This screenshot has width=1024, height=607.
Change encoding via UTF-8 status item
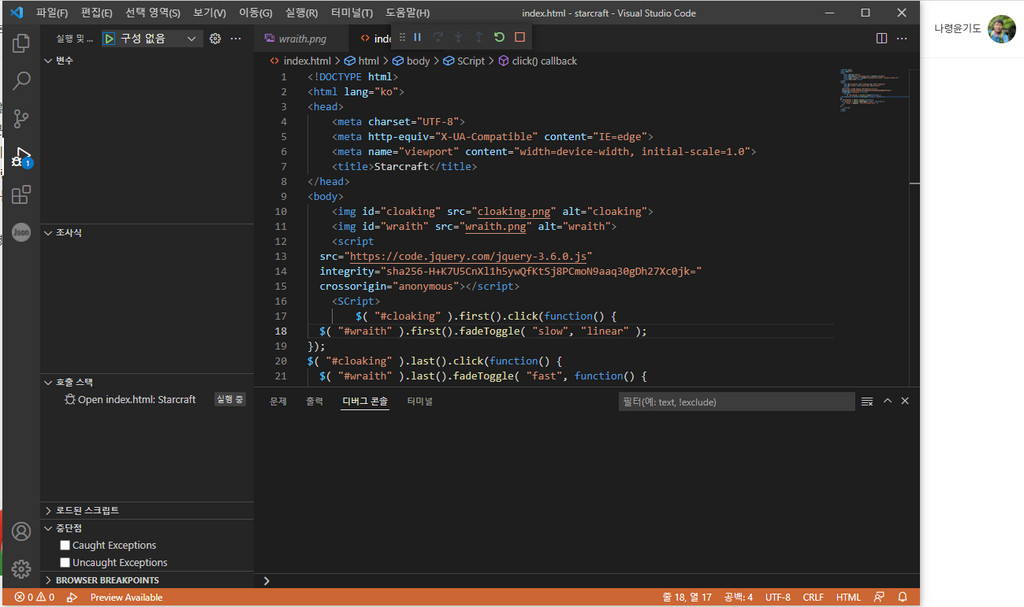point(778,597)
